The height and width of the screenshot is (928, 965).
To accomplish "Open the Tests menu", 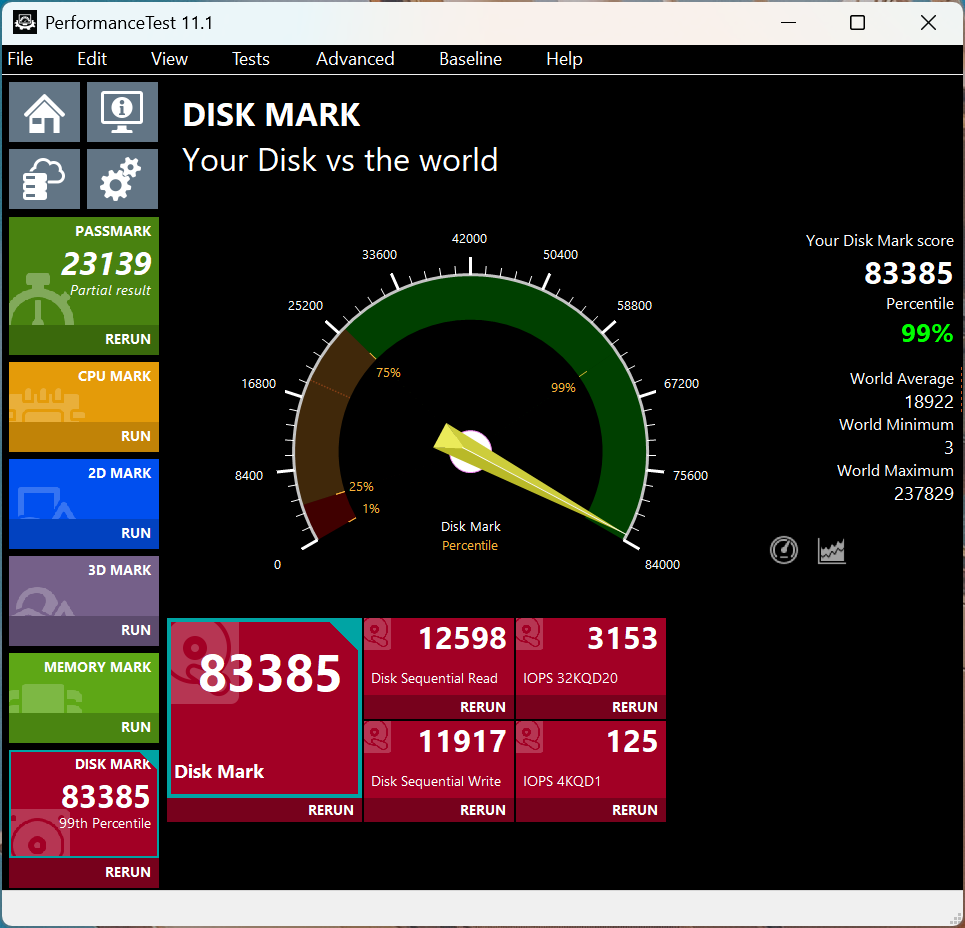I will [250, 59].
